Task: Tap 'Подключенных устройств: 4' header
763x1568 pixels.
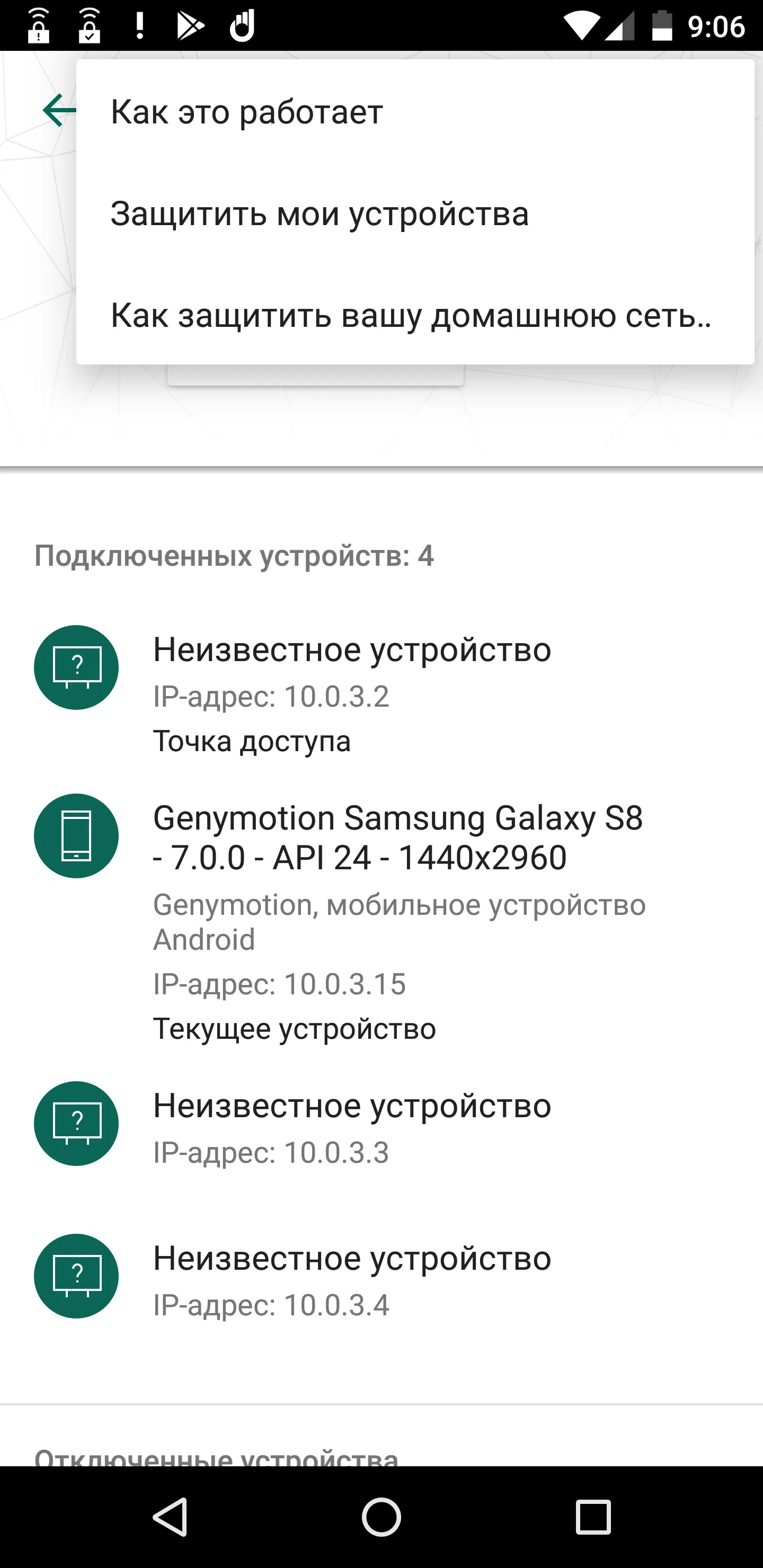Action: [234, 556]
